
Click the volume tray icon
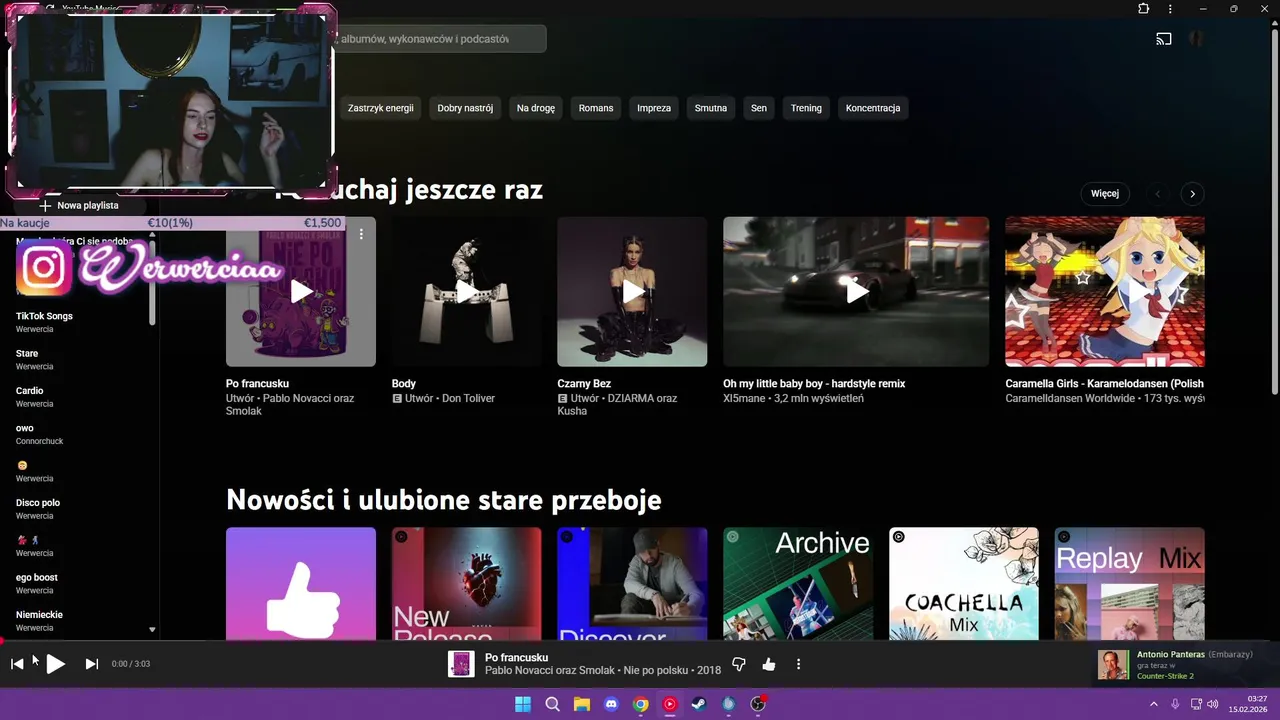pyautogui.click(x=1214, y=704)
